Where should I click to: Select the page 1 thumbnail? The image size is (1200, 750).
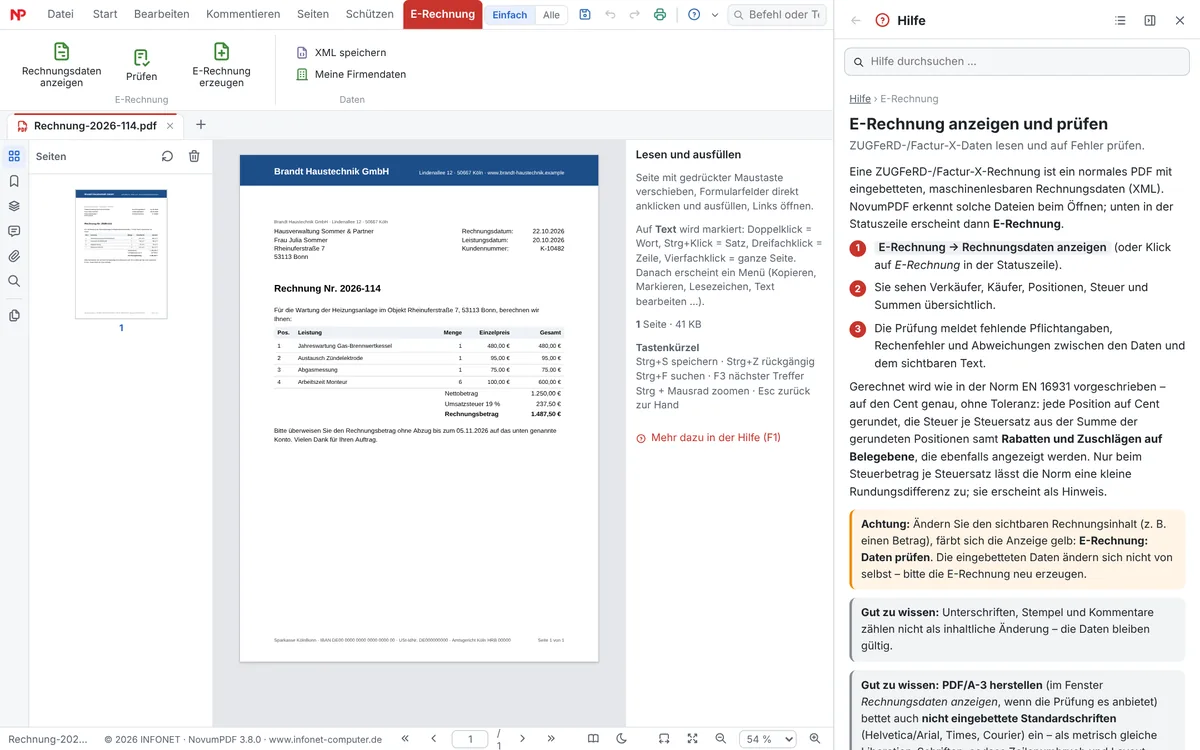pos(121,254)
